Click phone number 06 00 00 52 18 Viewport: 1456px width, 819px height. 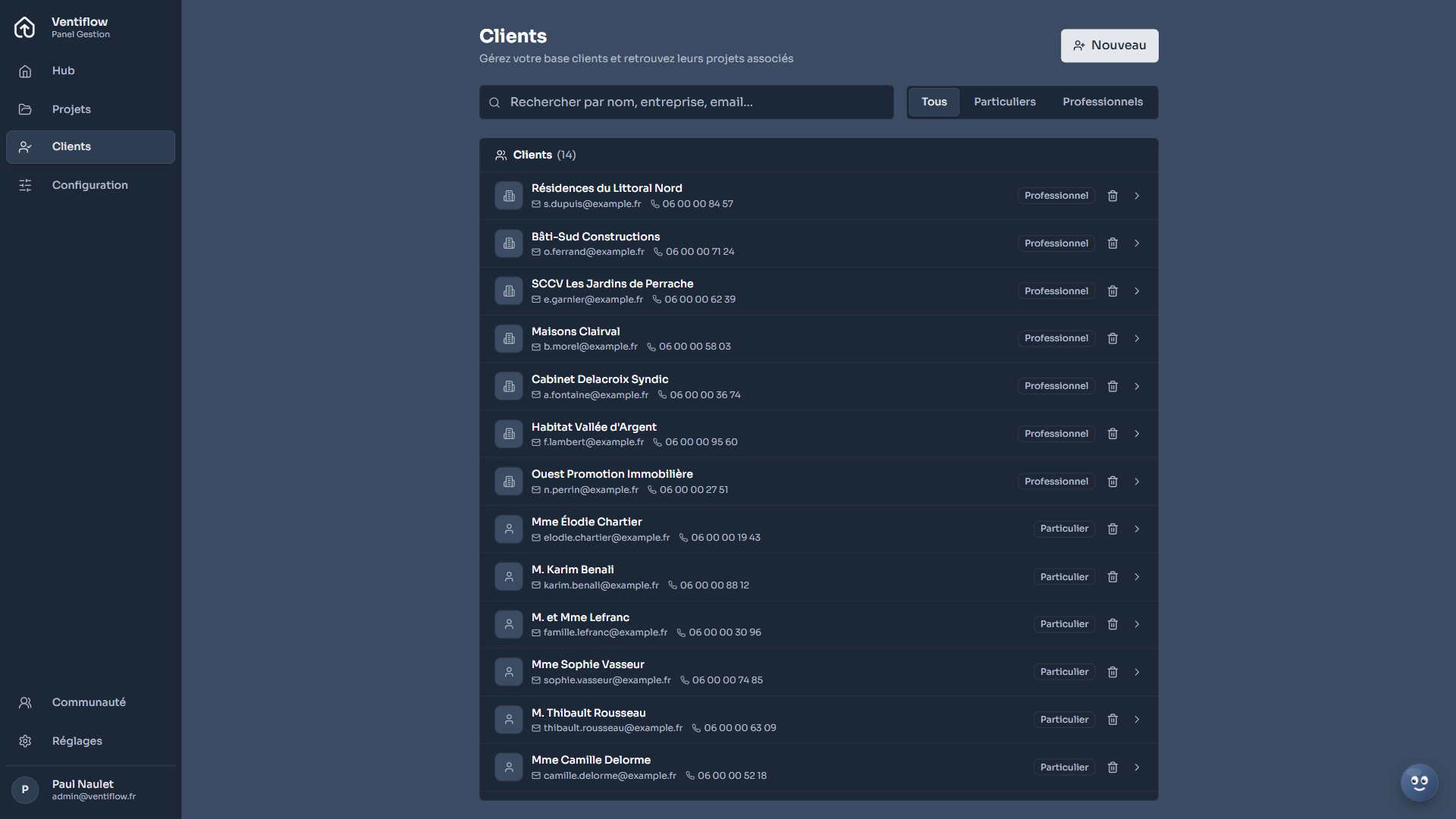(732, 776)
